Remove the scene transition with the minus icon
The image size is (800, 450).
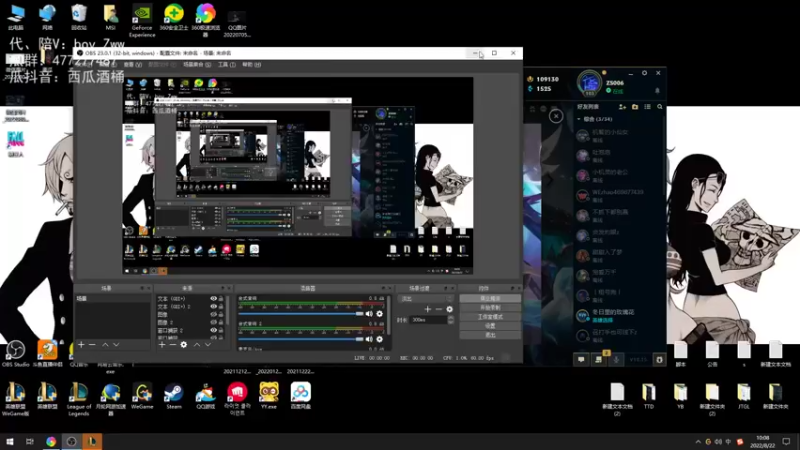(438, 309)
